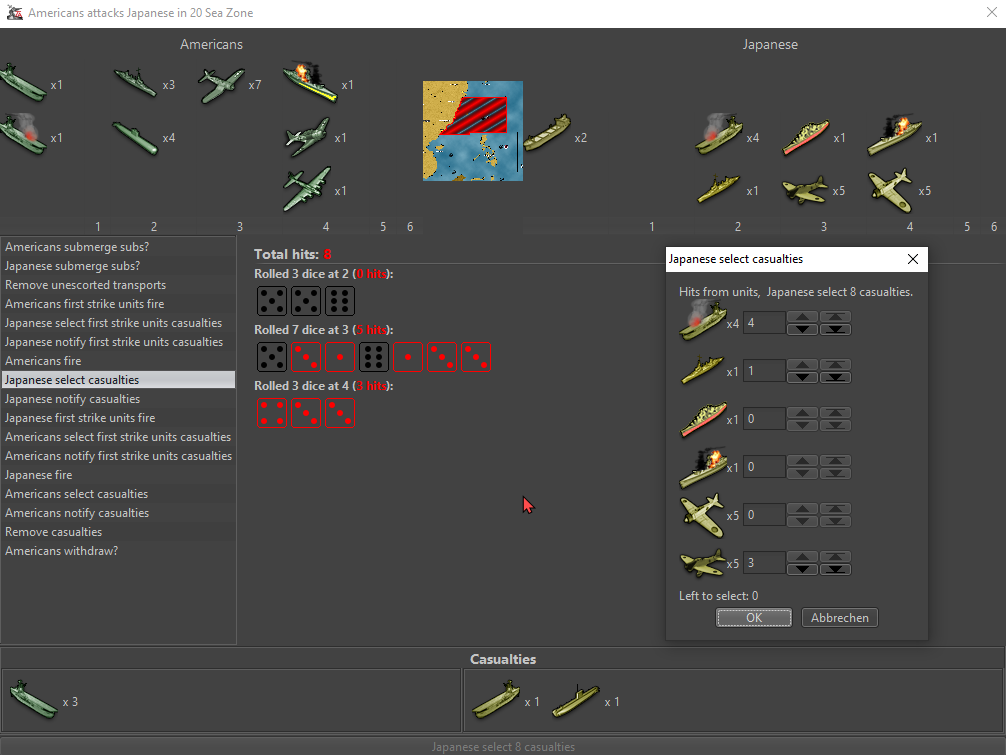This screenshot has height=755, width=1006.
Task: Click the first black die rolled at 3
Action: tap(272, 357)
